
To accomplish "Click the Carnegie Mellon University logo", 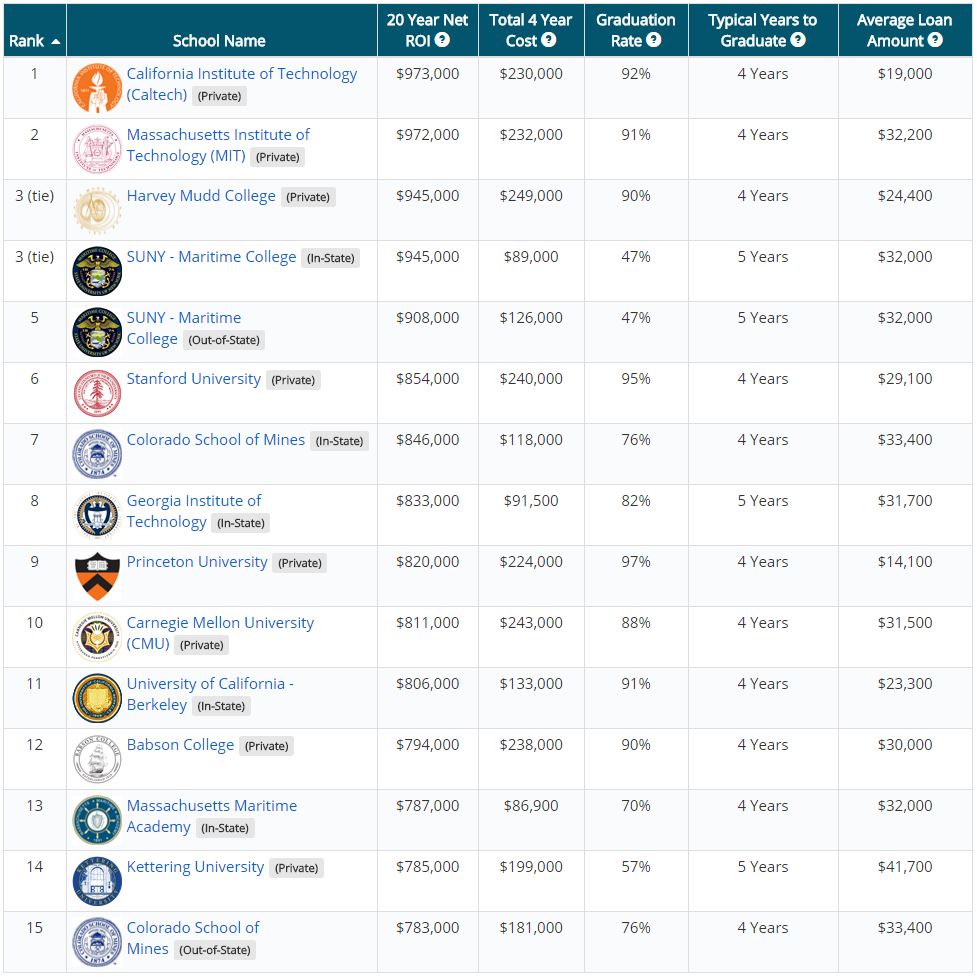I will 97,637.
